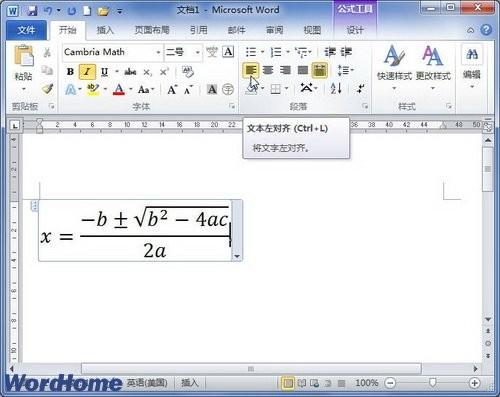500x397 pixels.
Task: Open Word Help question mark
Action: 486,30
